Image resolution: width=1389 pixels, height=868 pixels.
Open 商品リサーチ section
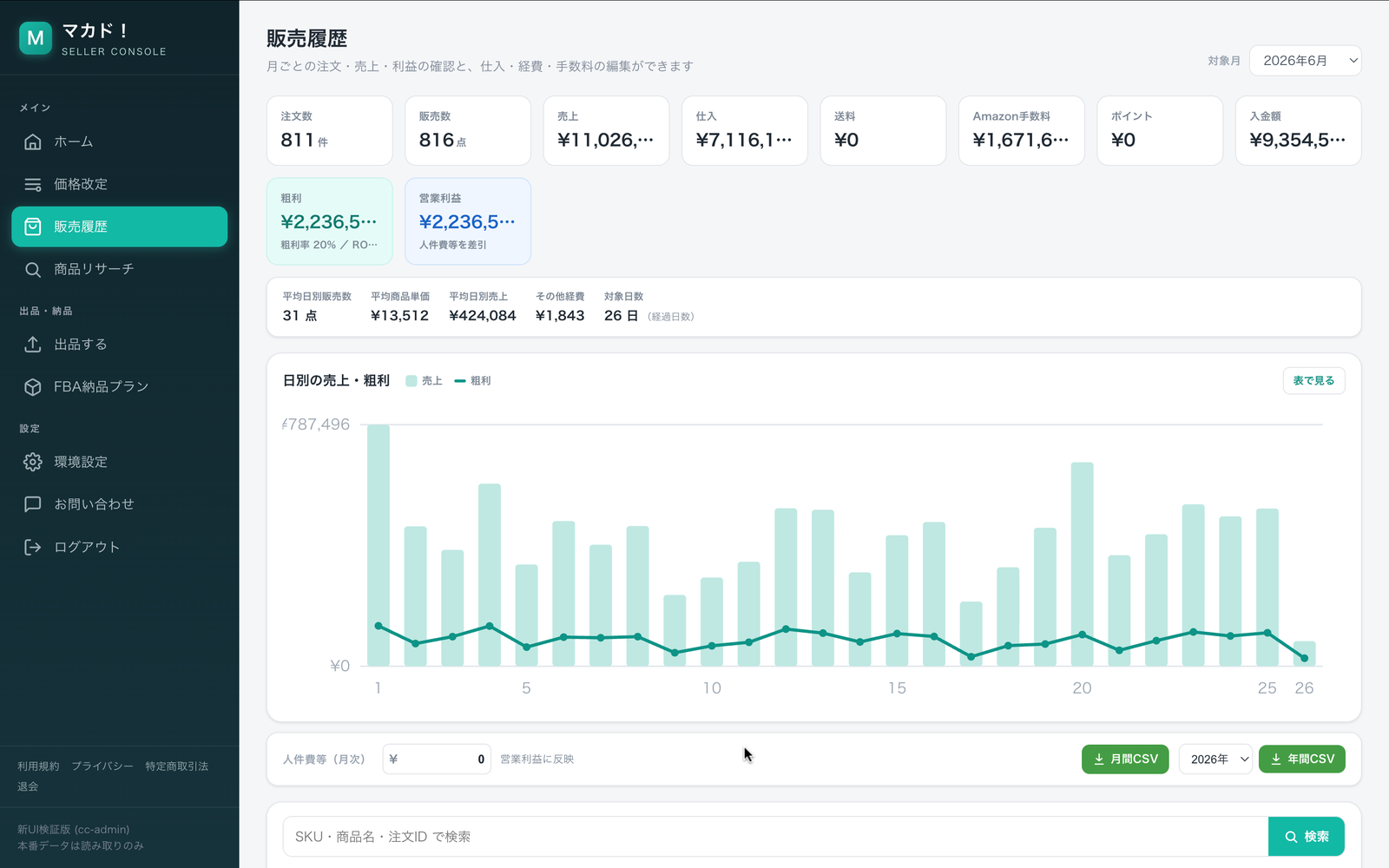(x=120, y=269)
